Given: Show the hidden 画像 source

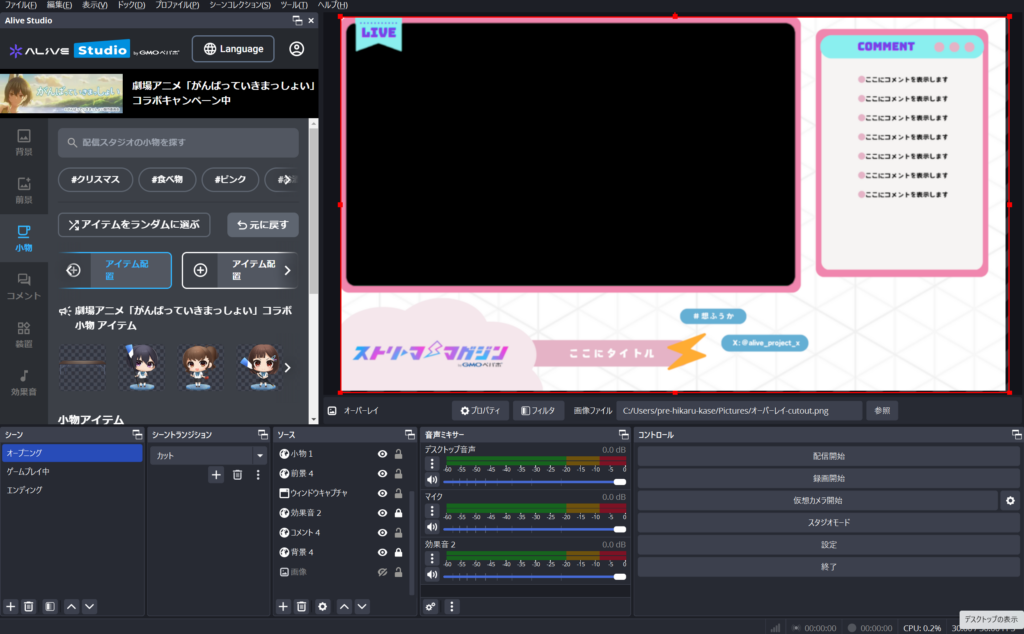Looking at the screenshot, I should point(382,572).
